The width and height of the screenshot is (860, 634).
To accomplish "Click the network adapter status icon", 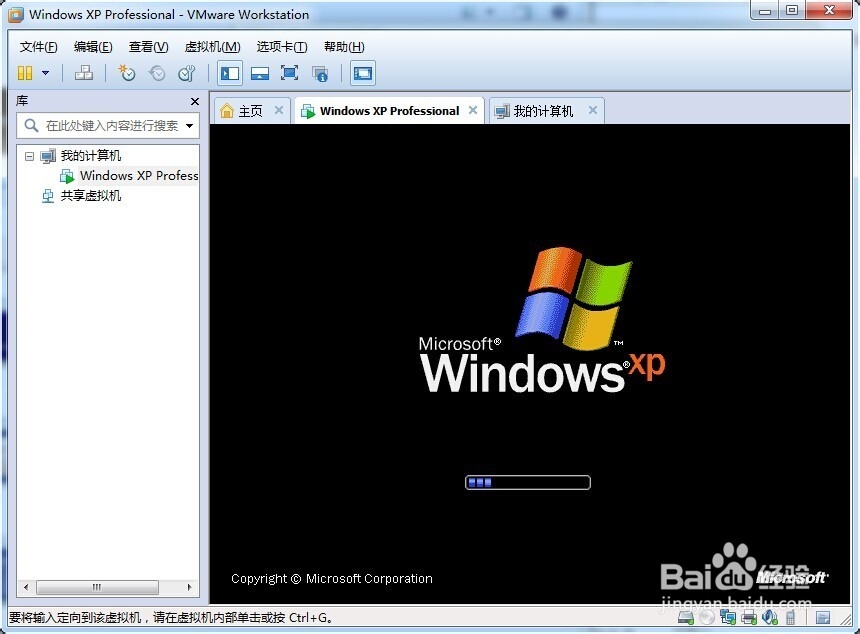I will 728,617.
